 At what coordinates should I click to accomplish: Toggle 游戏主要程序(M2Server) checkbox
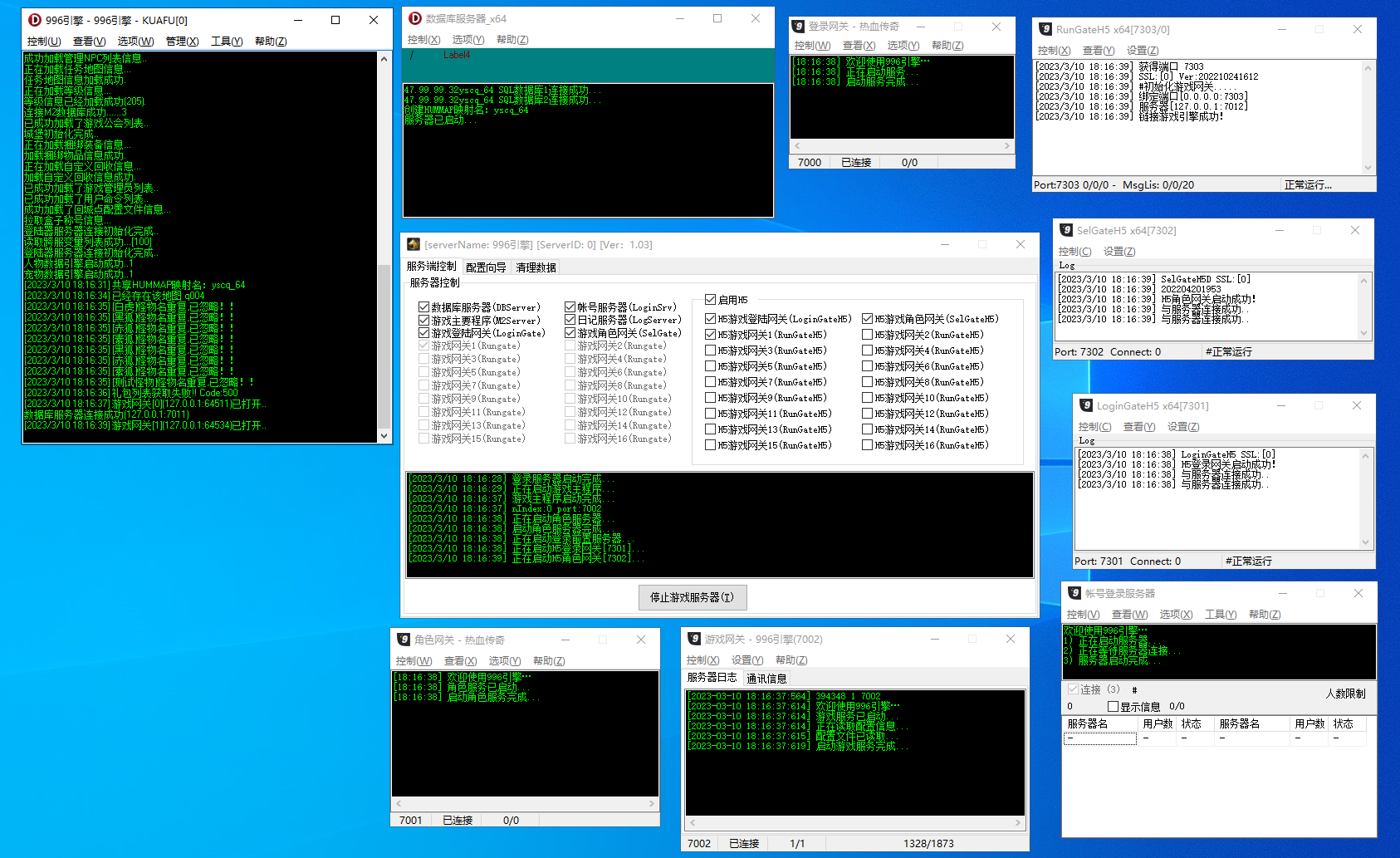[424, 320]
